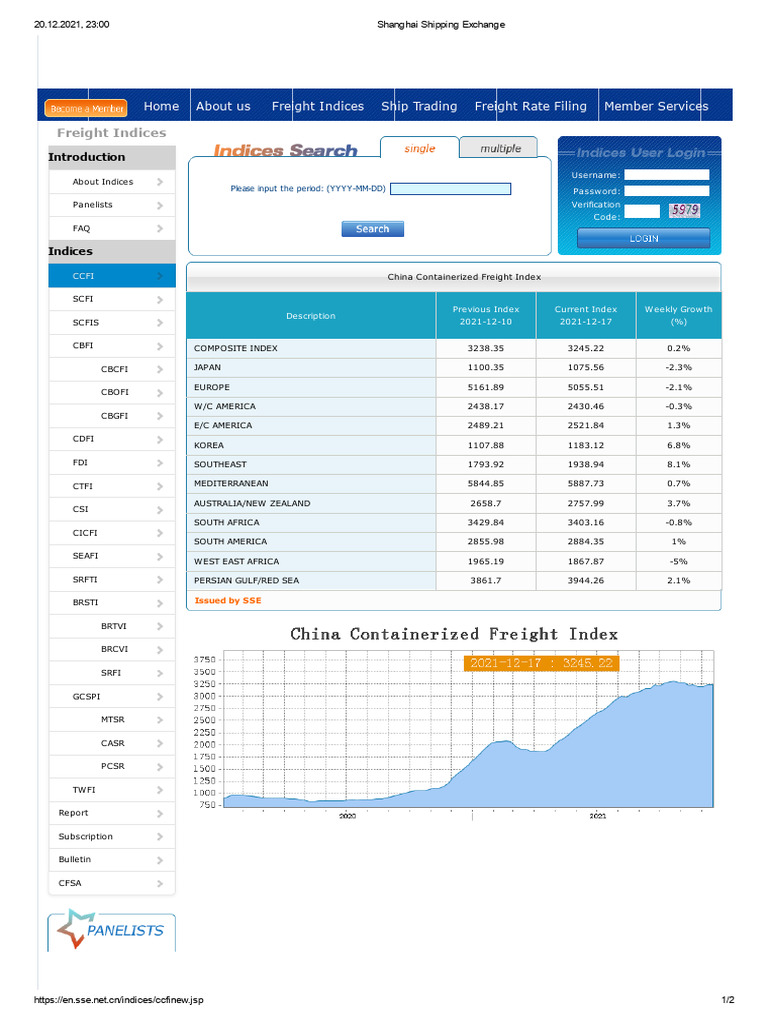This screenshot has width=768, height=1024.
Task: Click the 2021-12-17 chart value label
Action: point(541,662)
